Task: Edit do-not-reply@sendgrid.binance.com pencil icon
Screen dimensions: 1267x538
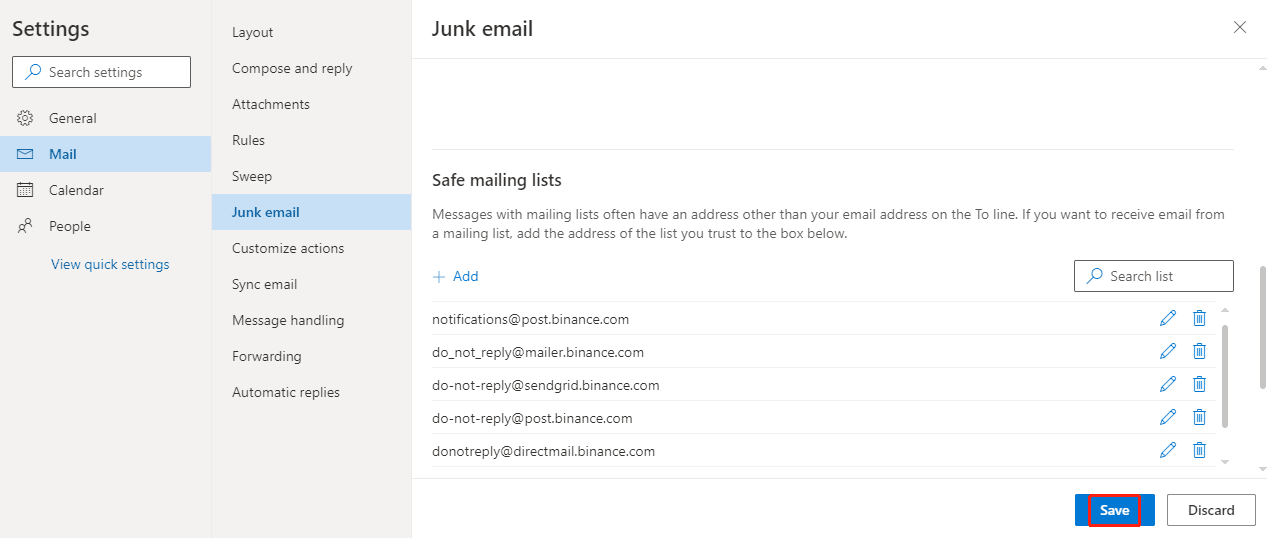Action: click(1167, 385)
